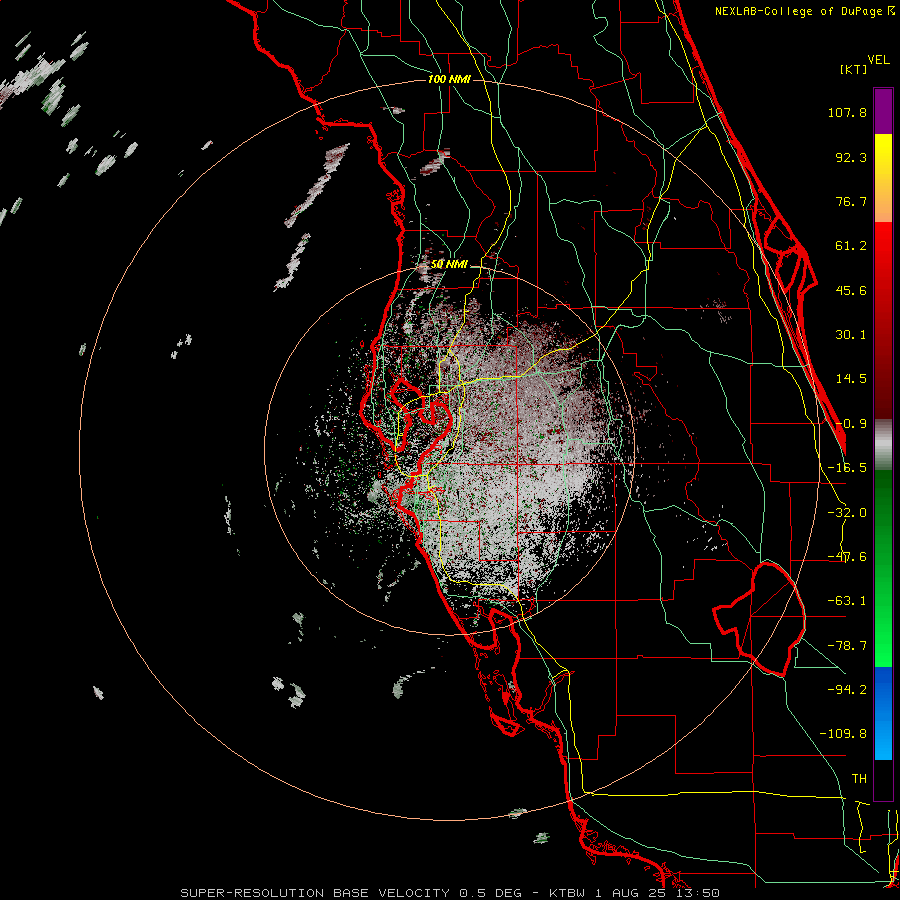Select the 45.6 velocity scale value
900x900 pixels.
click(x=851, y=290)
